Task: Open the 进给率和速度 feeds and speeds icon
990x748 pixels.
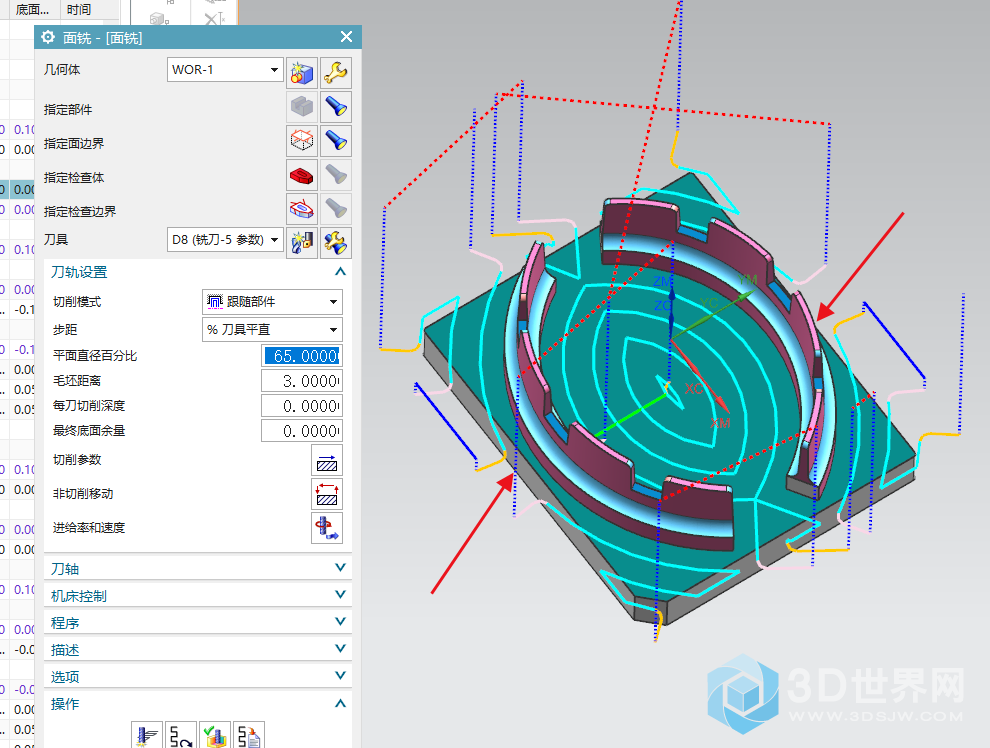Action: click(x=327, y=528)
